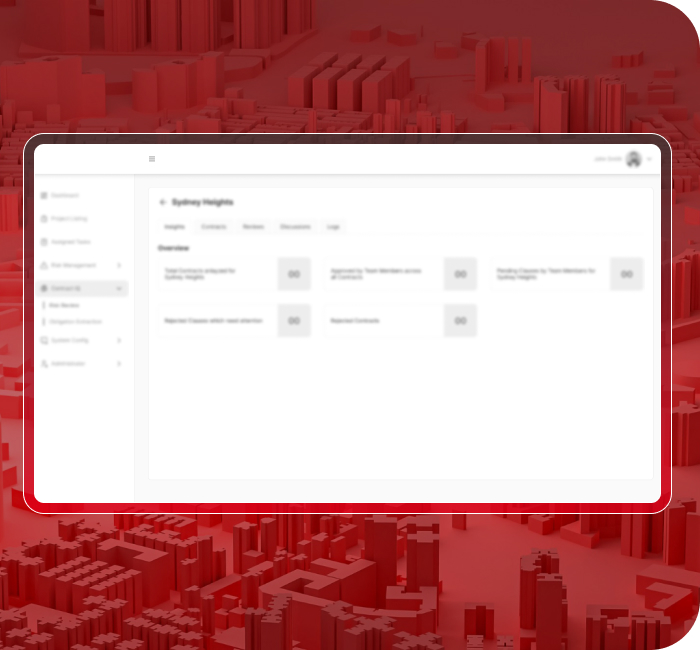Viewport: 700px width, 650px height.
Task: Open the user account dropdown arrow
Action: tap(649, 159)
